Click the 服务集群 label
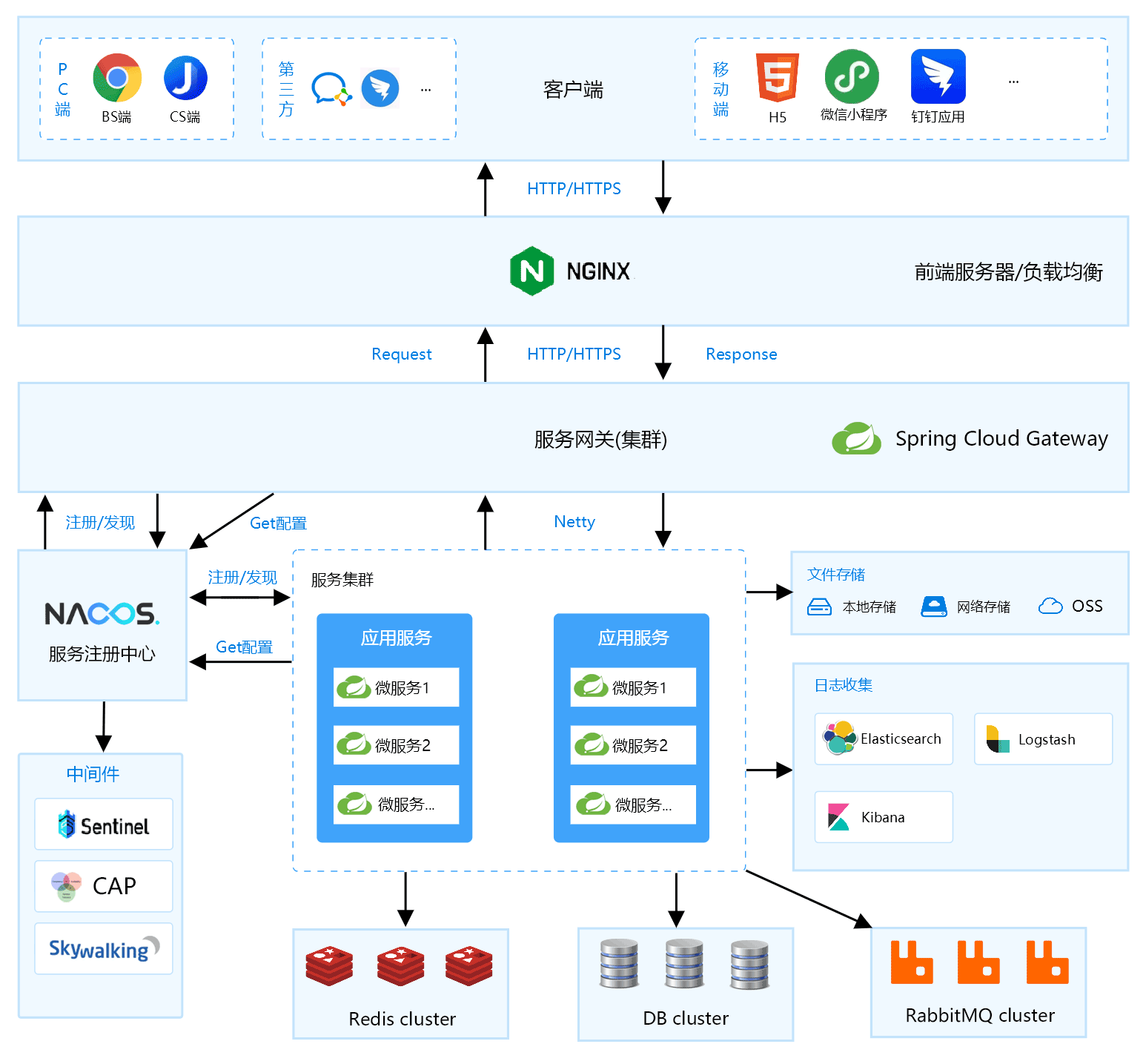Image resolution: width=1146 pixels, height=1064 pixels. (x=342, y=580)
